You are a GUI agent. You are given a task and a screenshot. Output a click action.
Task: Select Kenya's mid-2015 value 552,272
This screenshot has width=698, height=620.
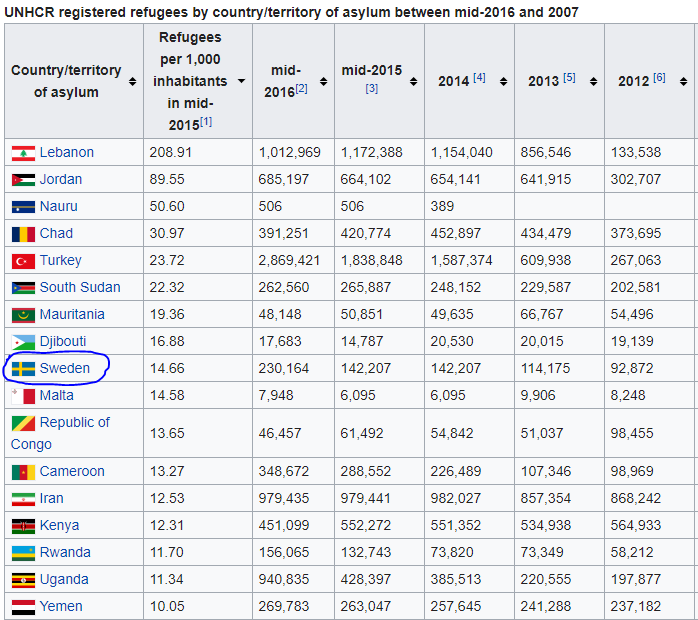366,525
